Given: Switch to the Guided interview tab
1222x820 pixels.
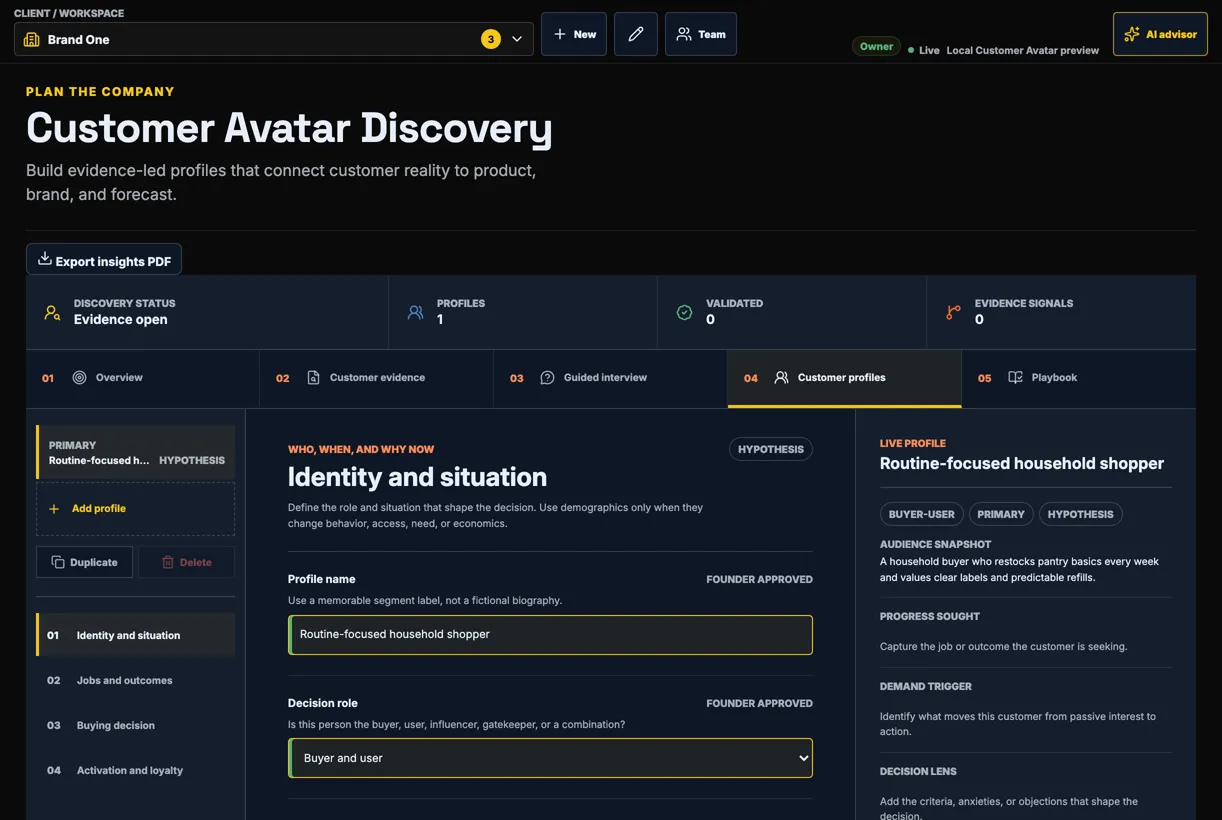Looking at the screenshot, I should [x=611, y=378].
